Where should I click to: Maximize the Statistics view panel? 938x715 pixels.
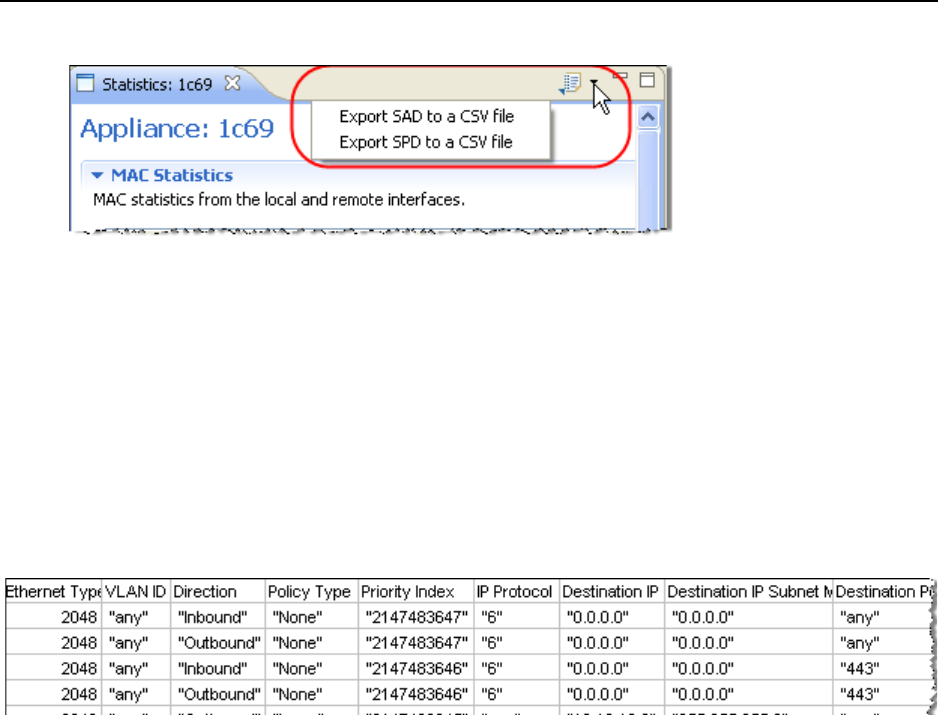click(x=647, y=81)
